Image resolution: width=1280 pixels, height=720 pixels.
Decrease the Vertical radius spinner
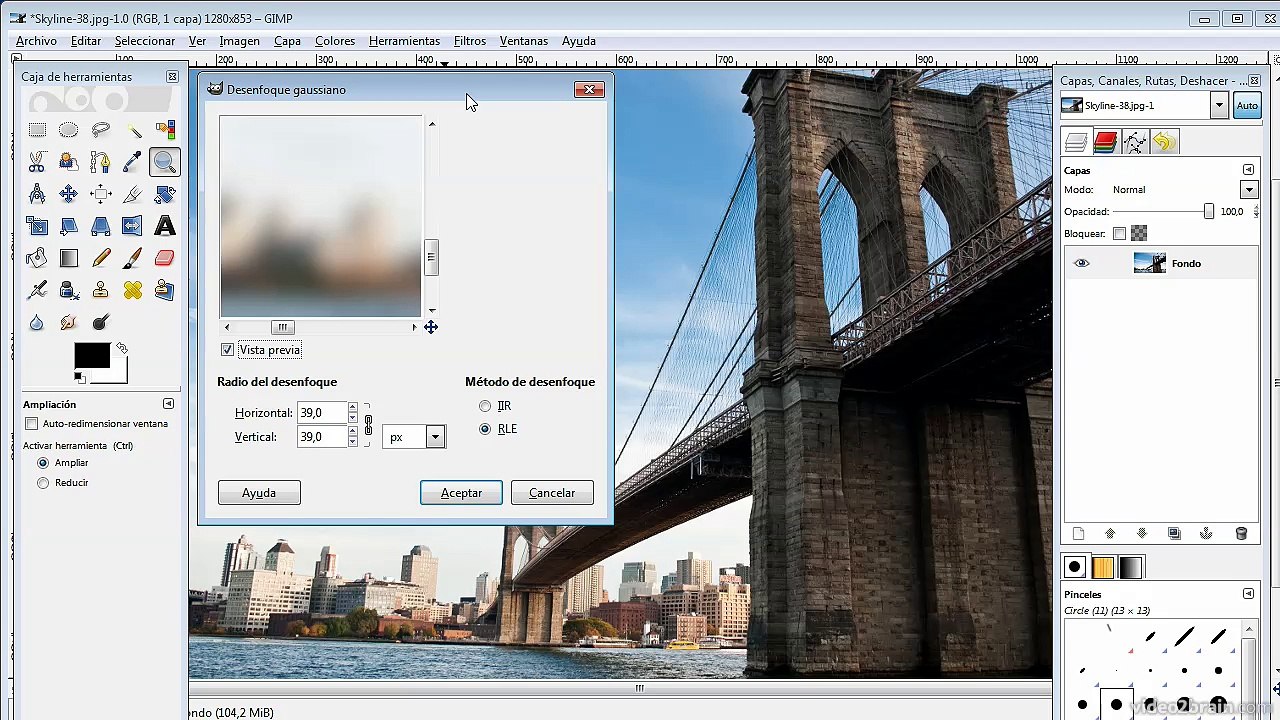[352, 442]
